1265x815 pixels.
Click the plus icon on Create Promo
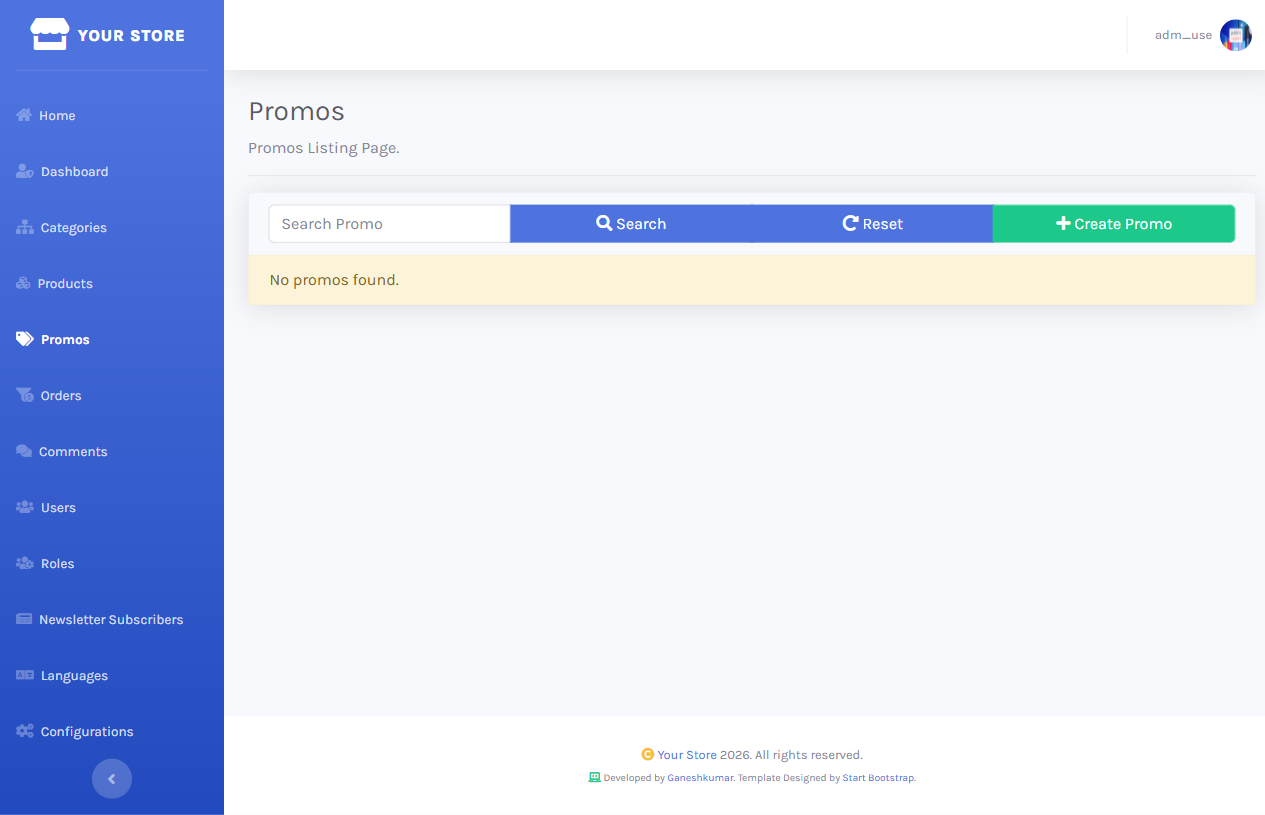pyautogui.click(x=1063, y=223)
